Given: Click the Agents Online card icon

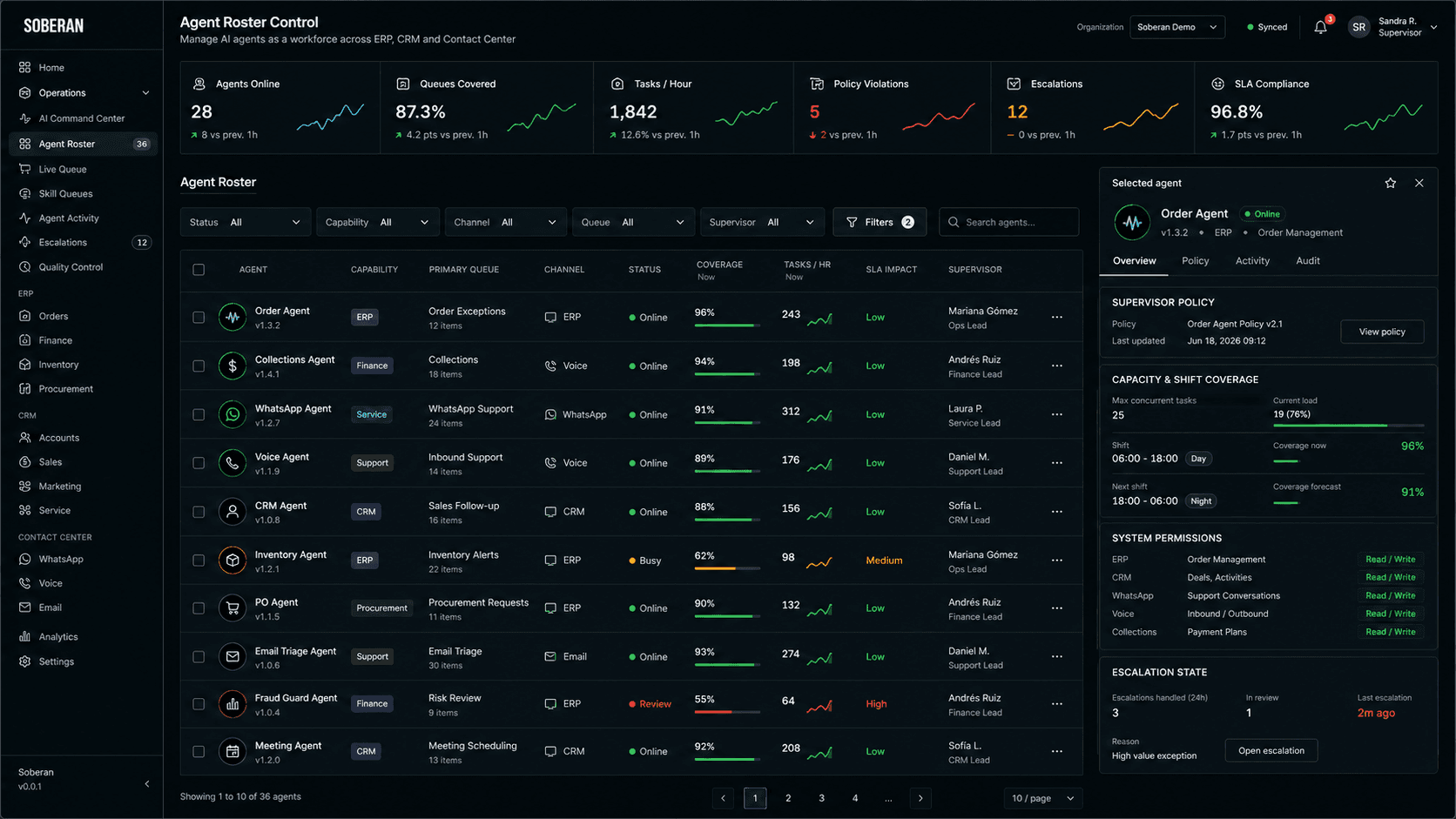Looking at the screenshot, I should 199,84.
